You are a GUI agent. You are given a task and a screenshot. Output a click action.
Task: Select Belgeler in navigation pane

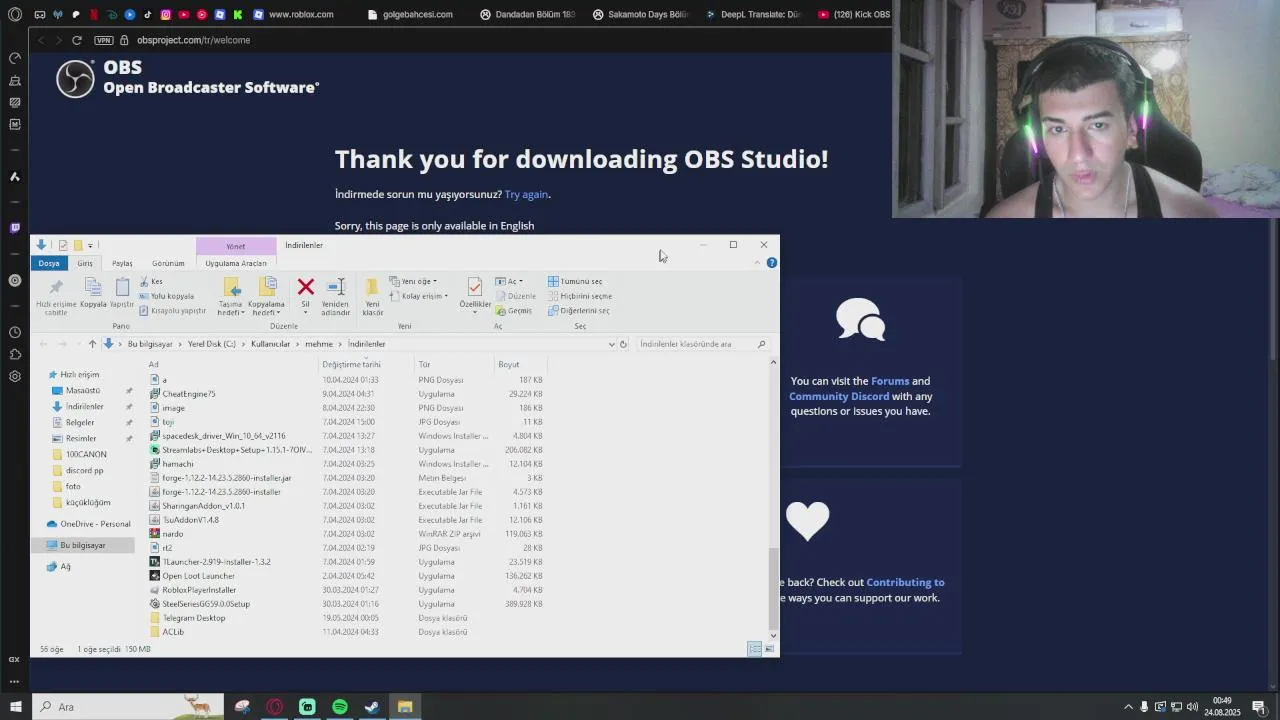80,423
